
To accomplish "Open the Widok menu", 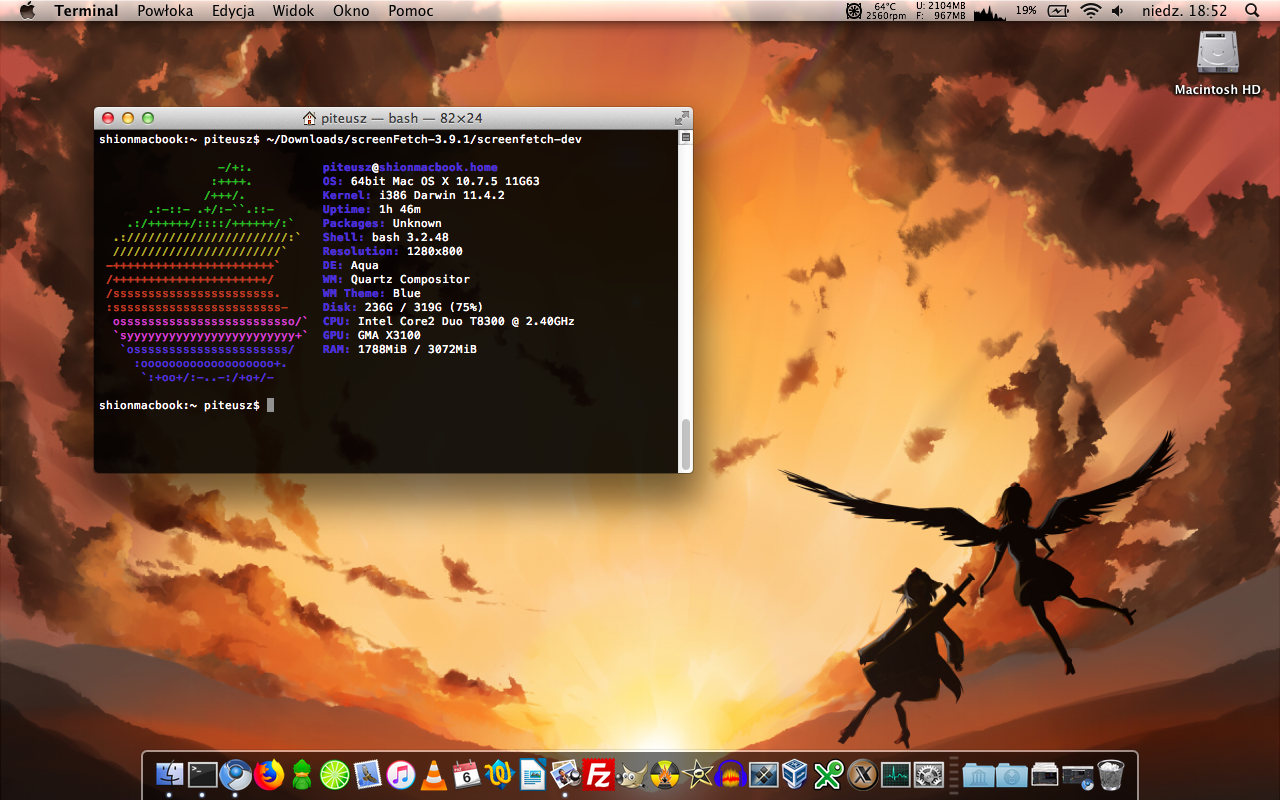I will [x=293, y=11].
